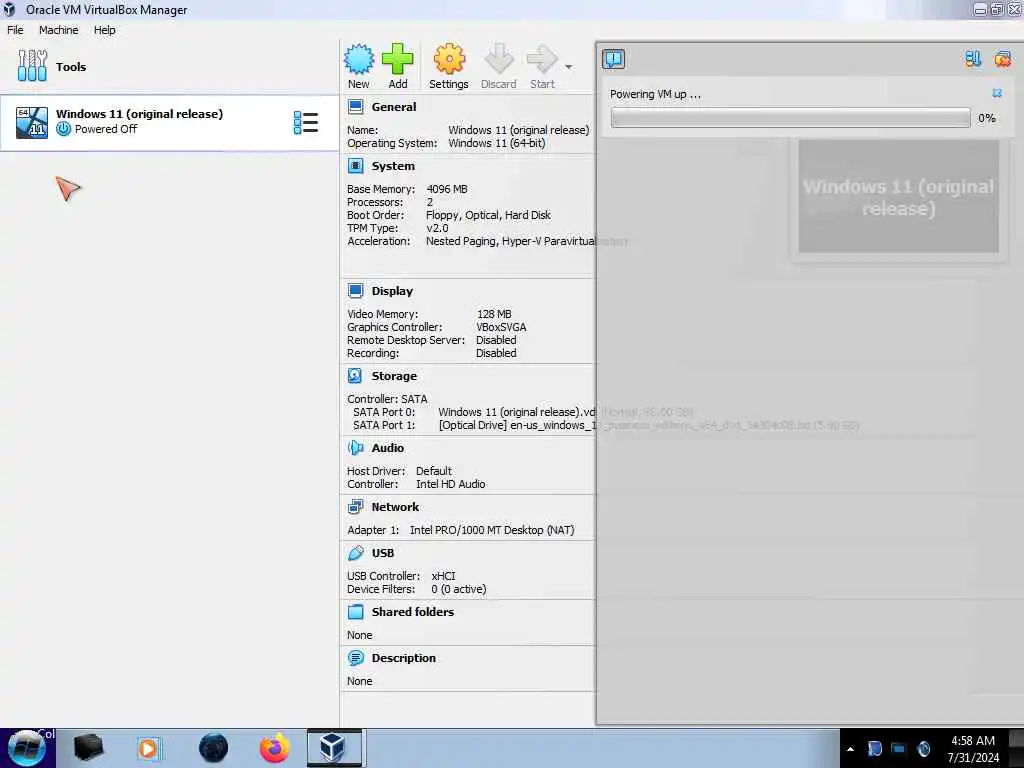Viewport: 1024px width, 768px height.
Task: Open the Machine menu
Action: (58, 30)
